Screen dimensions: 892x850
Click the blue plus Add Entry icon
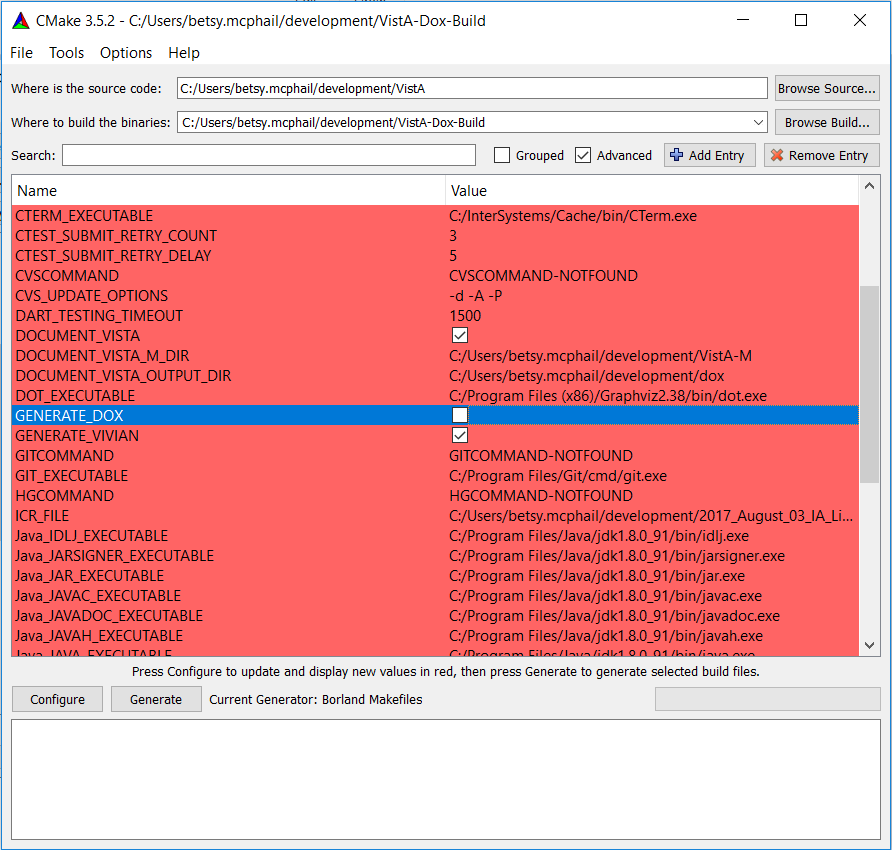[x=677, y=155]
